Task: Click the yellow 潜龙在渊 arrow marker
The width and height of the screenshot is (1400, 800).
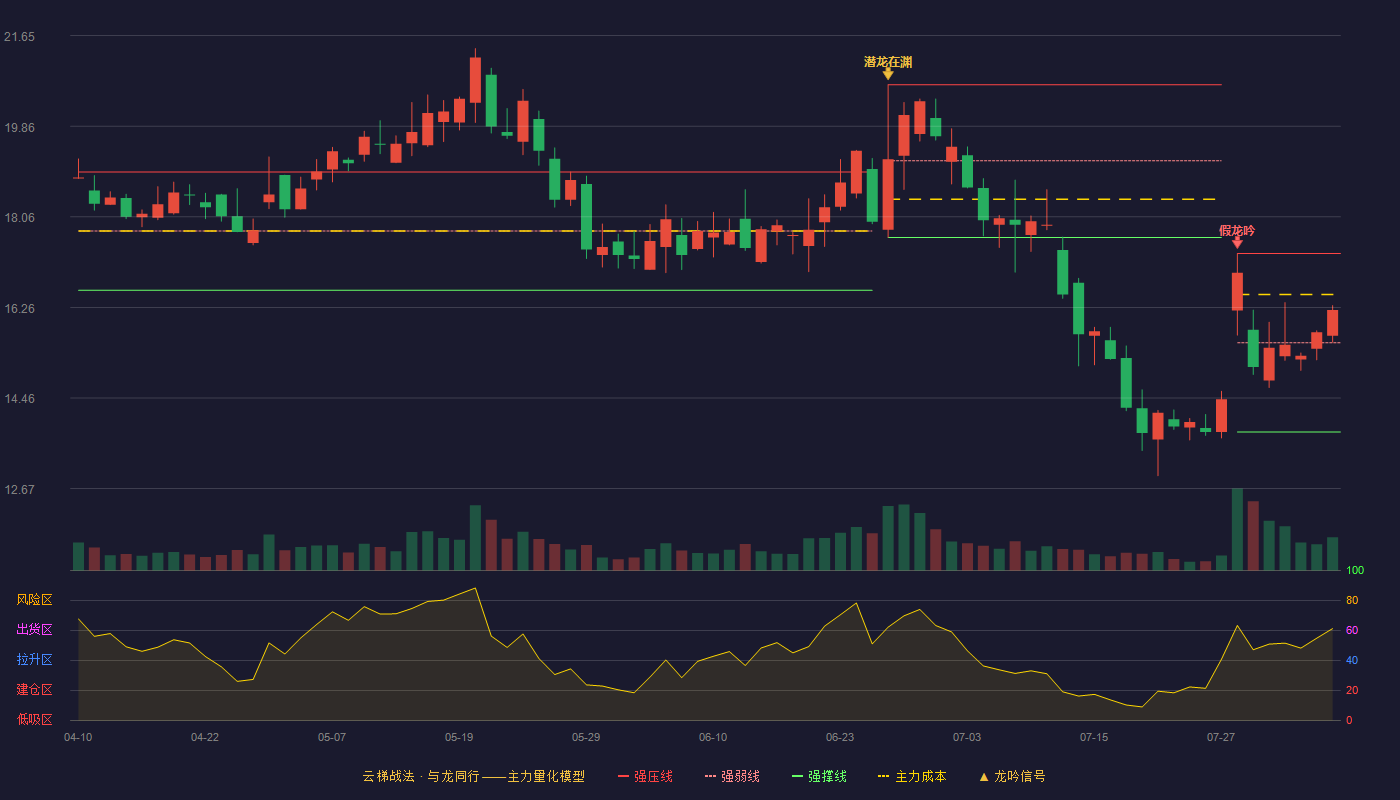Action: 888,75
